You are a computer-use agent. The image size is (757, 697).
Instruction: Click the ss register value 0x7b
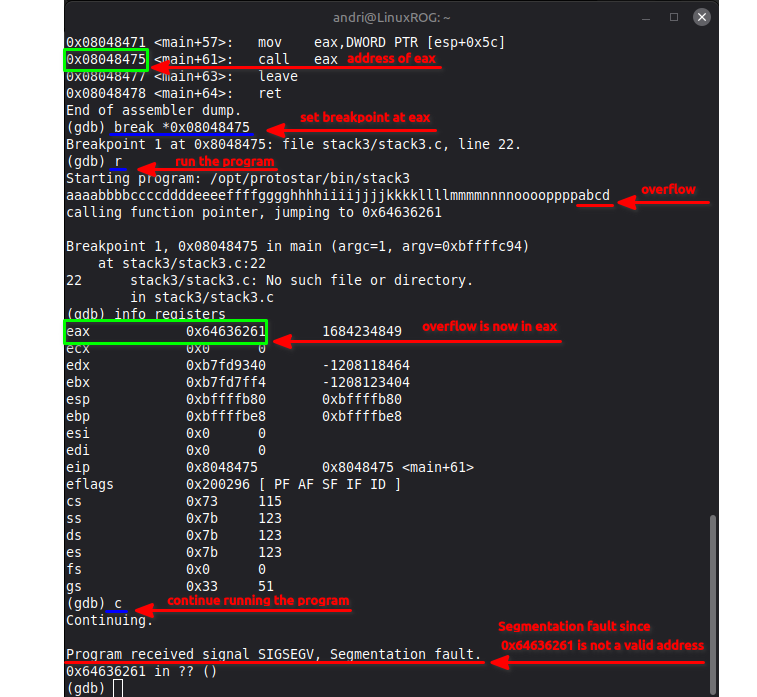point(202,518)
